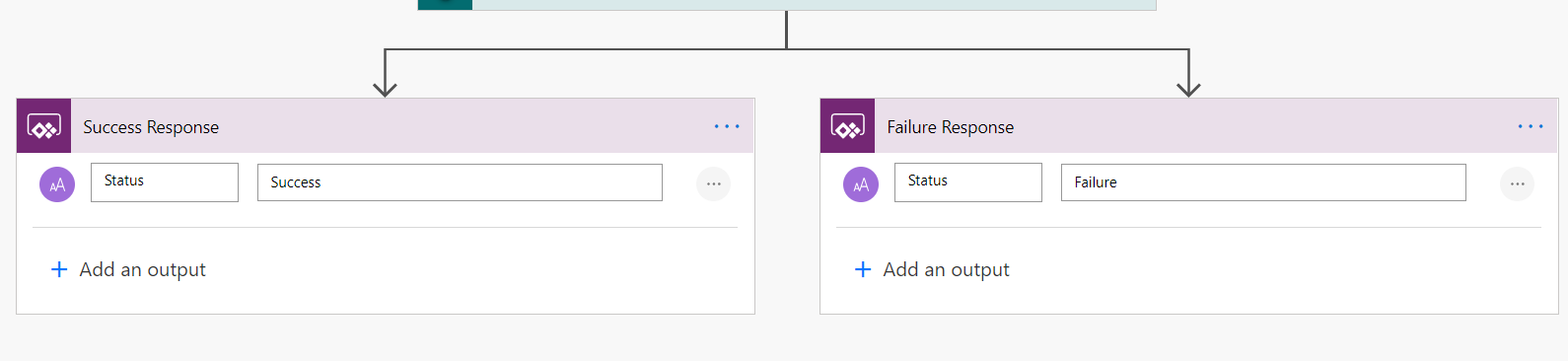Viewport: 1568px width, 361px height.
Task: Collapse the Failure Response card header
Action: point(1189,126)
